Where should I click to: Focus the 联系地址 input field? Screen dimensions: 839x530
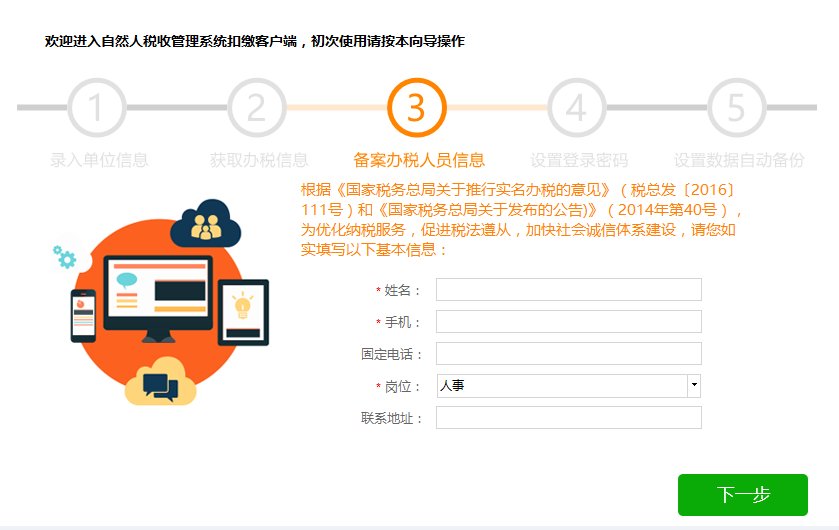(x=569, y=418)
